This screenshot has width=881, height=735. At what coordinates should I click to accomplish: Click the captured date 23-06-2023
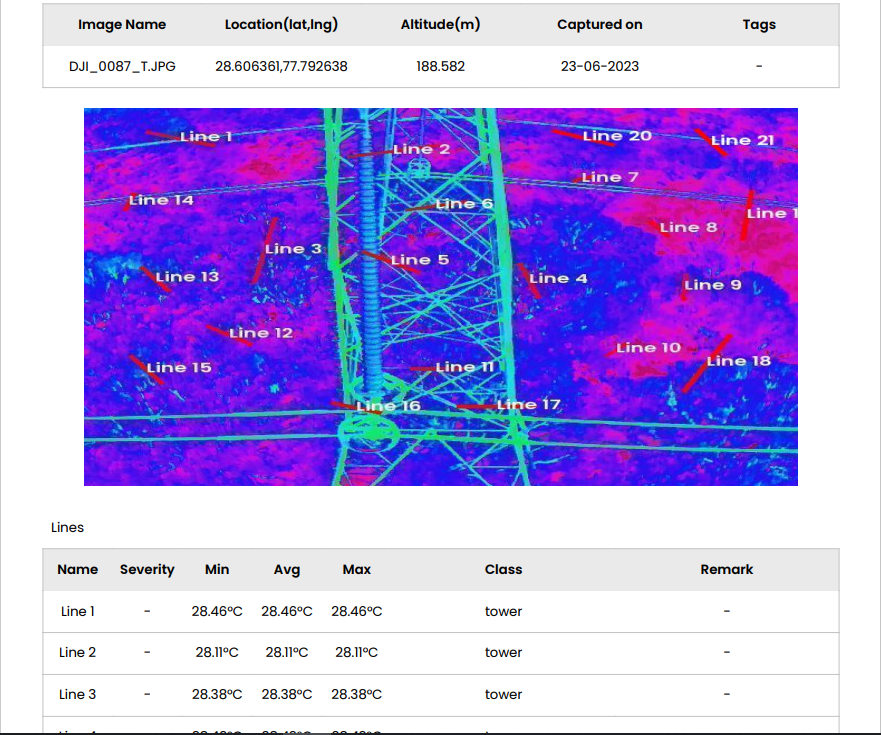(x=600, y=66)
